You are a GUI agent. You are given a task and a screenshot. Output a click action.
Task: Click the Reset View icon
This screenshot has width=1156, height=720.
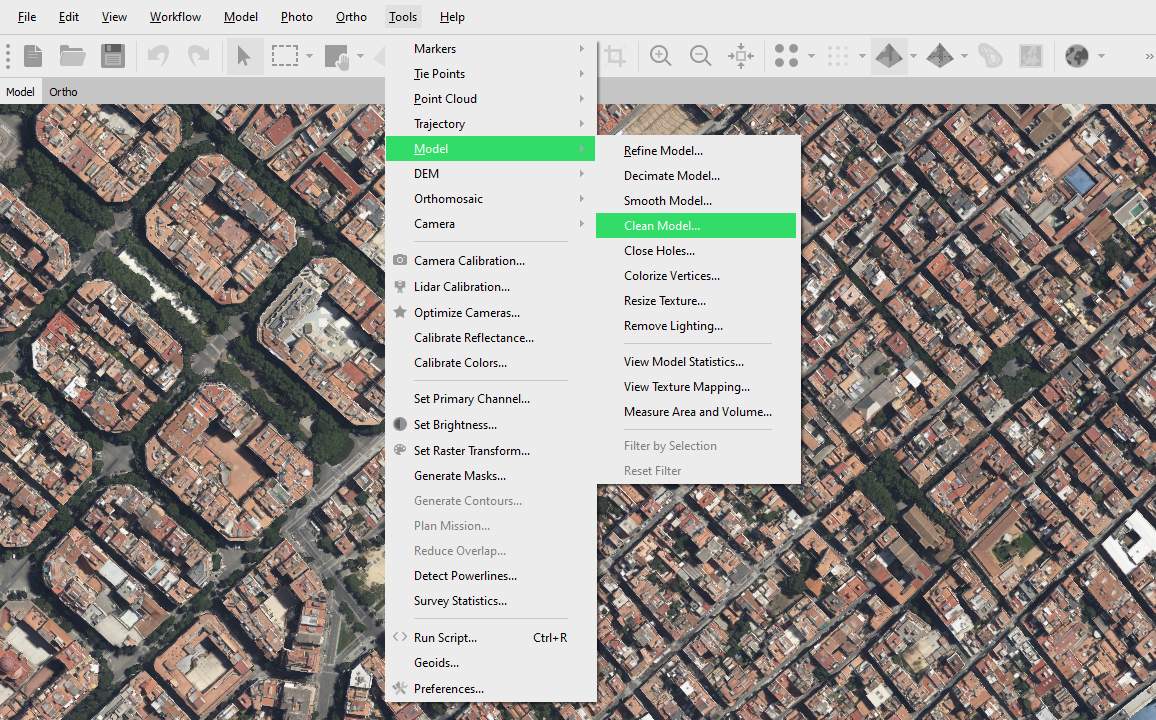(x=741, y=56)
